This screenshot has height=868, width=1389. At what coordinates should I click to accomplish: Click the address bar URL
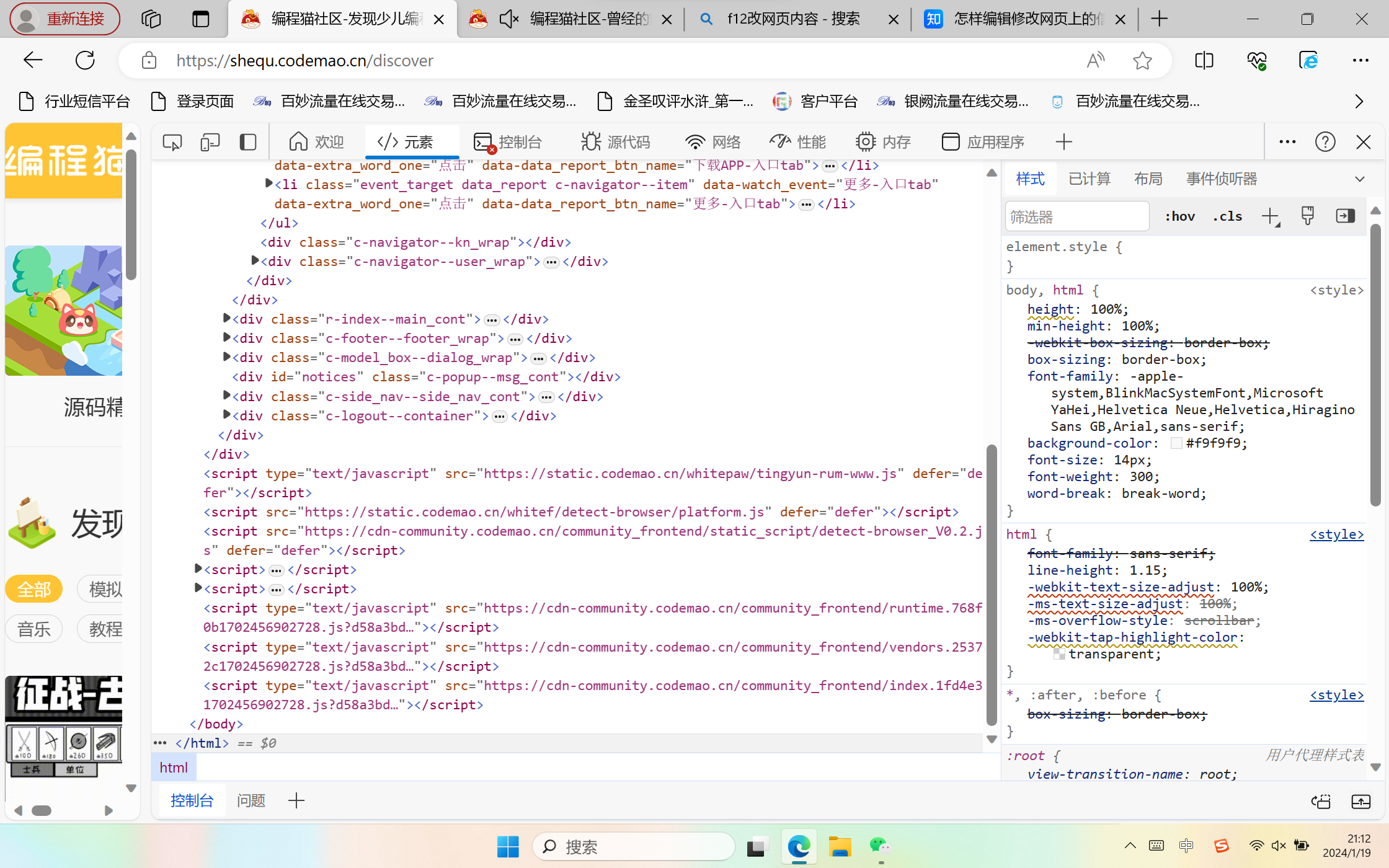click(x=304, y=60)
